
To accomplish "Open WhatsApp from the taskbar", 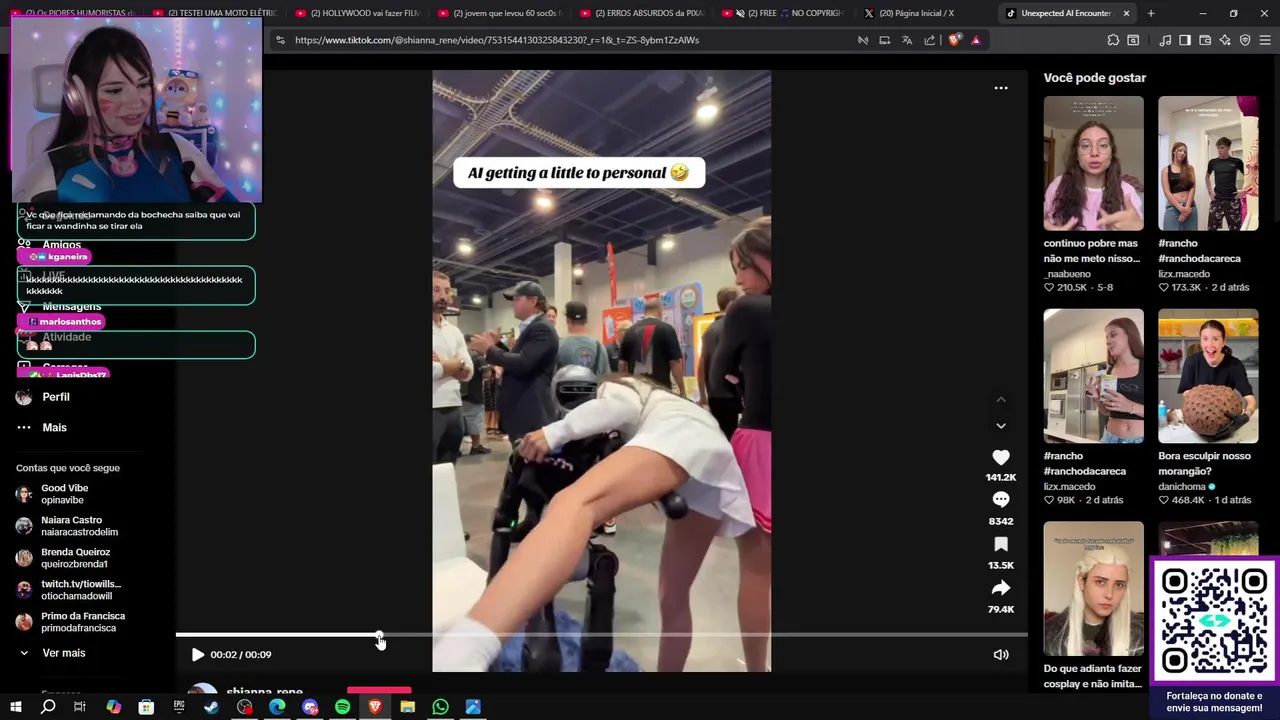I will [440, 707].
